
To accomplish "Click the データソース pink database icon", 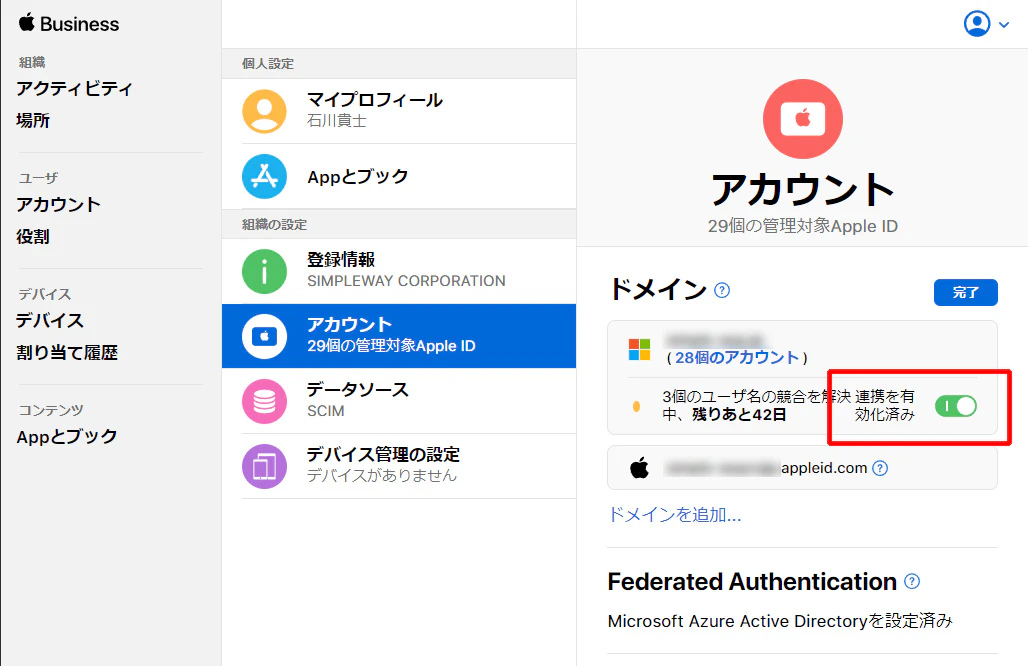I will (x=264, y=401).
